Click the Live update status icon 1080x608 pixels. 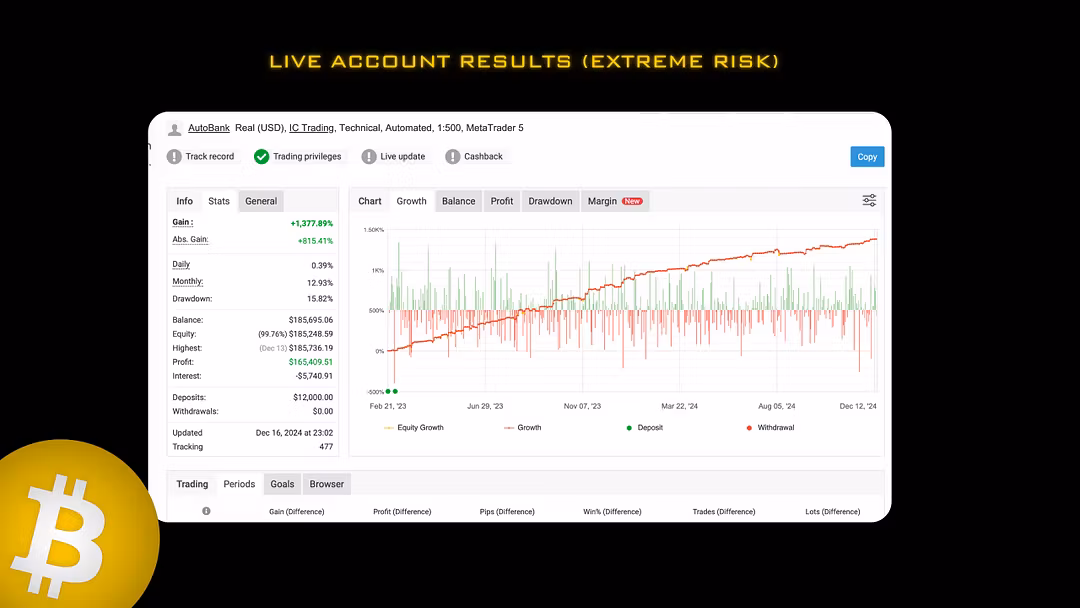point(369,157)
